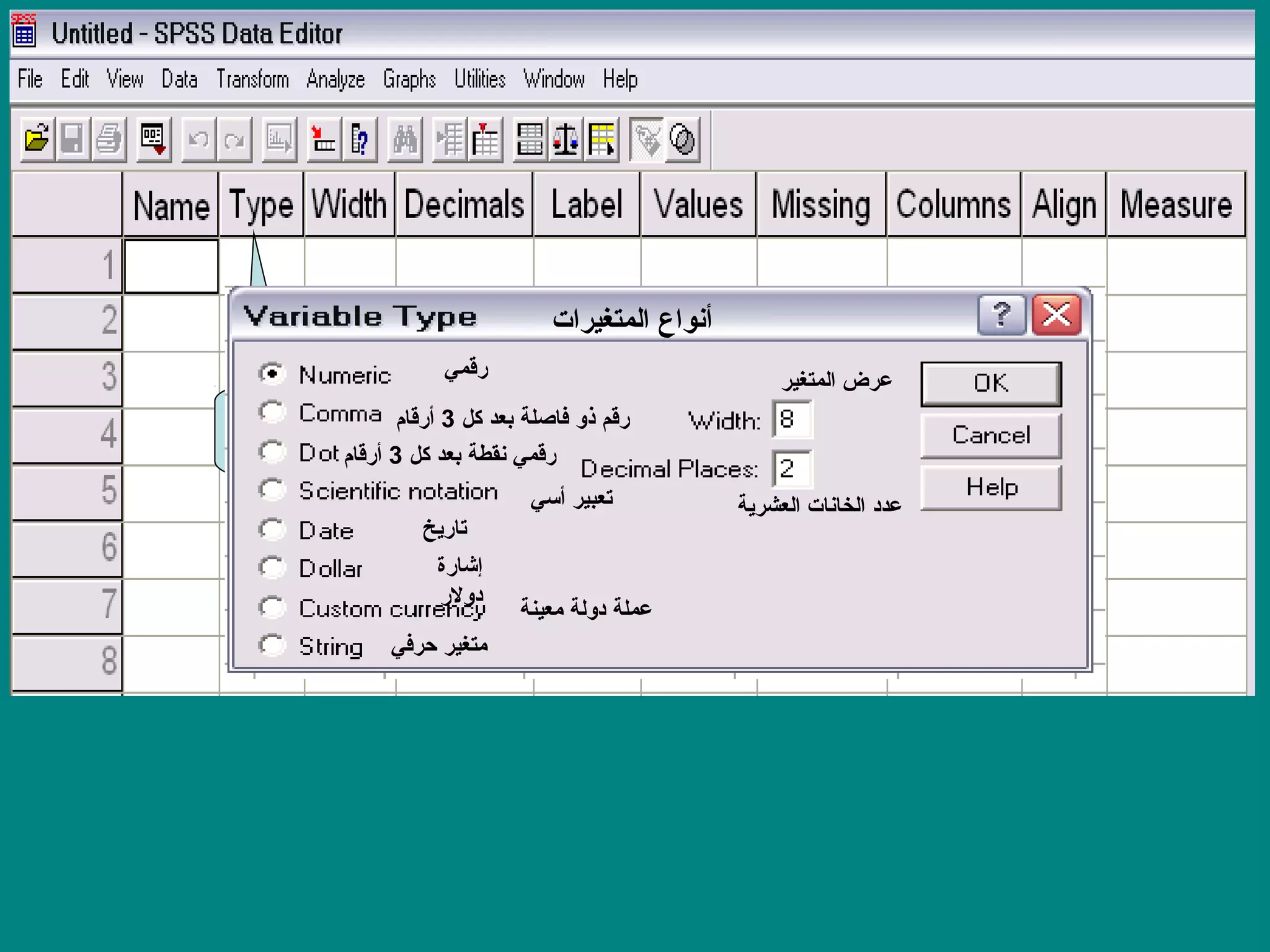
Task: Open the Window menu
Action: pyautogui.click(x=554, y=79)
